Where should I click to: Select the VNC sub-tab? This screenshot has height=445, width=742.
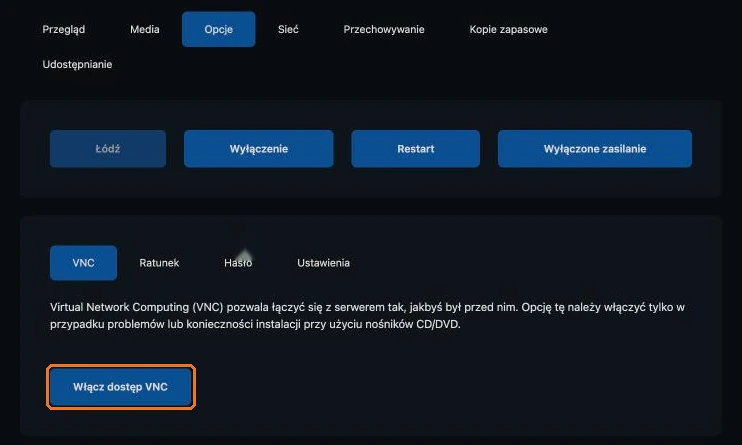(83, 263)
